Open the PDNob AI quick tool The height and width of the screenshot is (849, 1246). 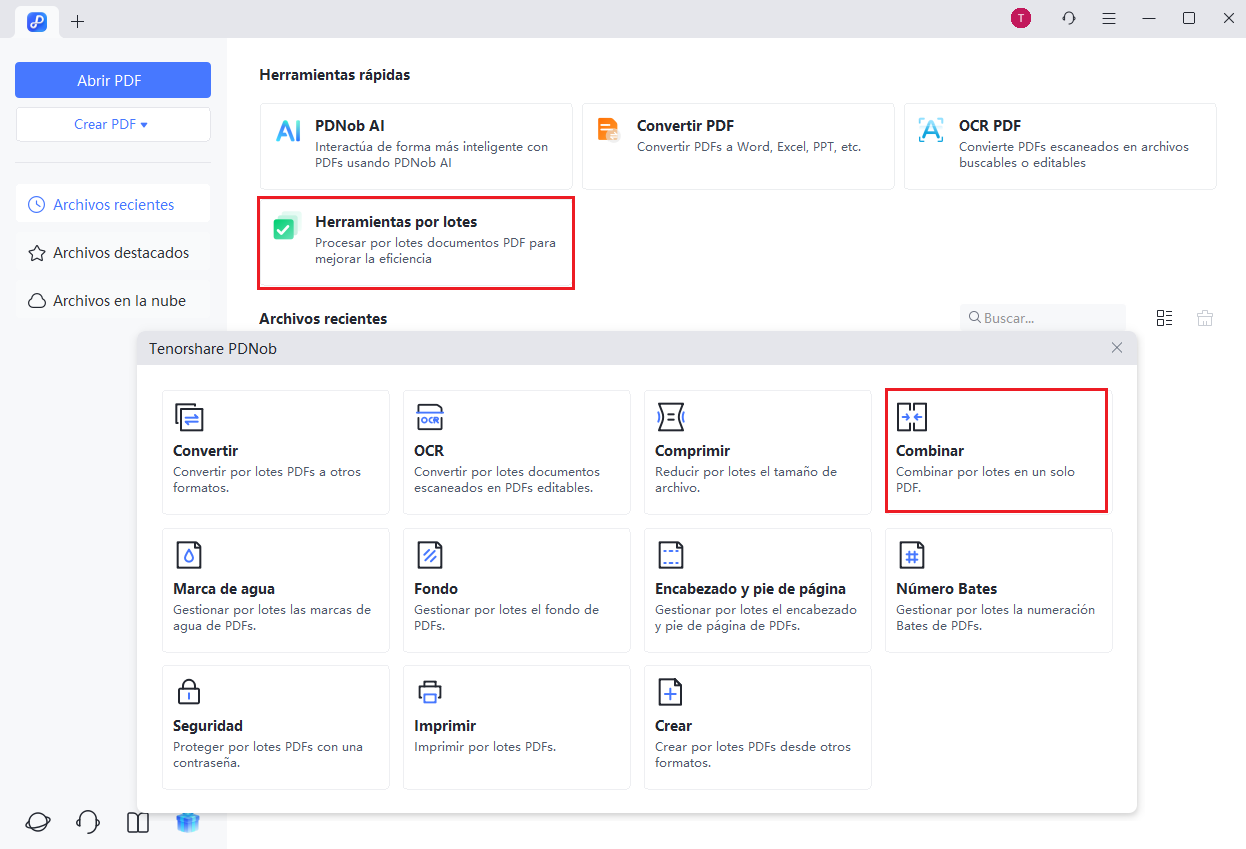point(416,146)
